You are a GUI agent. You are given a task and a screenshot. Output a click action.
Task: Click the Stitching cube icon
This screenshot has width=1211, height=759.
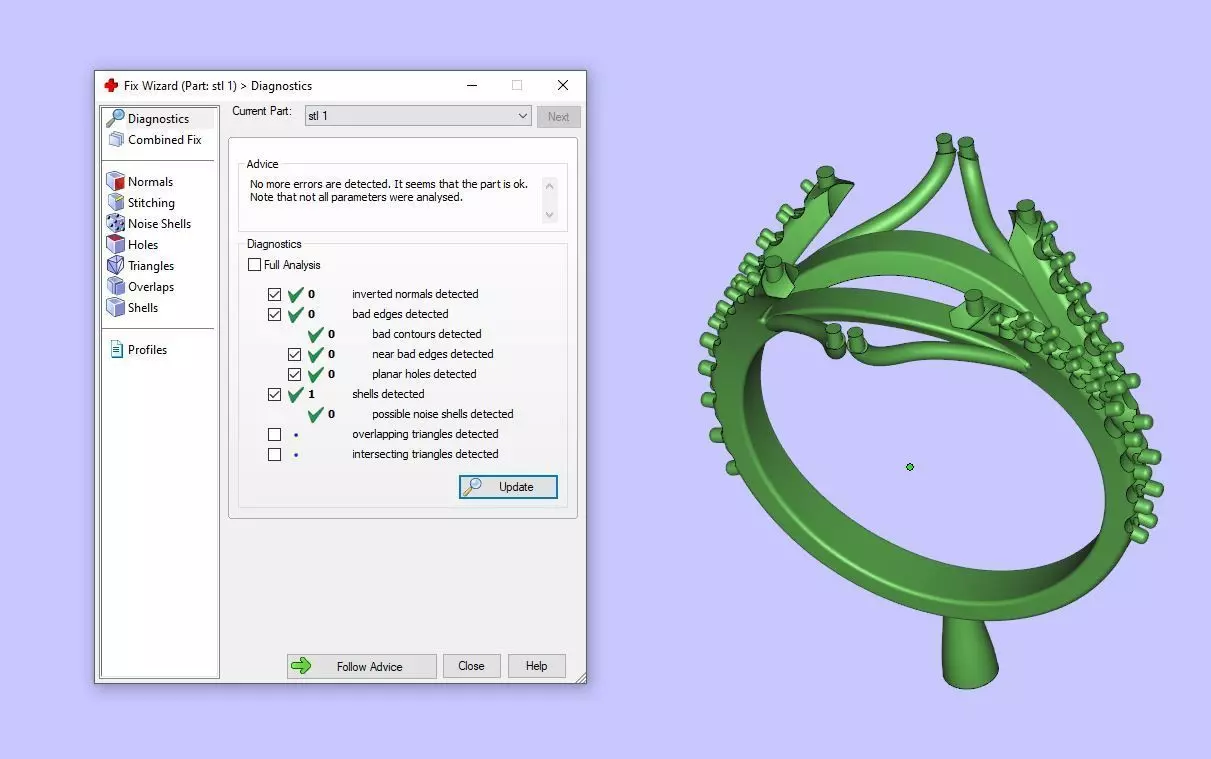(x=115, y=203)
